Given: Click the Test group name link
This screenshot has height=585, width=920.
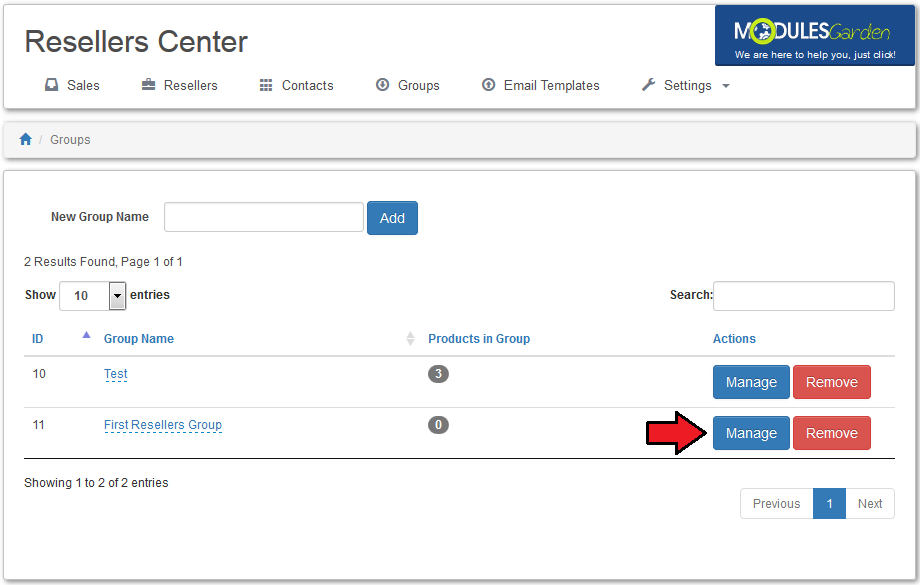Looking at the screenshot, I should coord(116,374).
